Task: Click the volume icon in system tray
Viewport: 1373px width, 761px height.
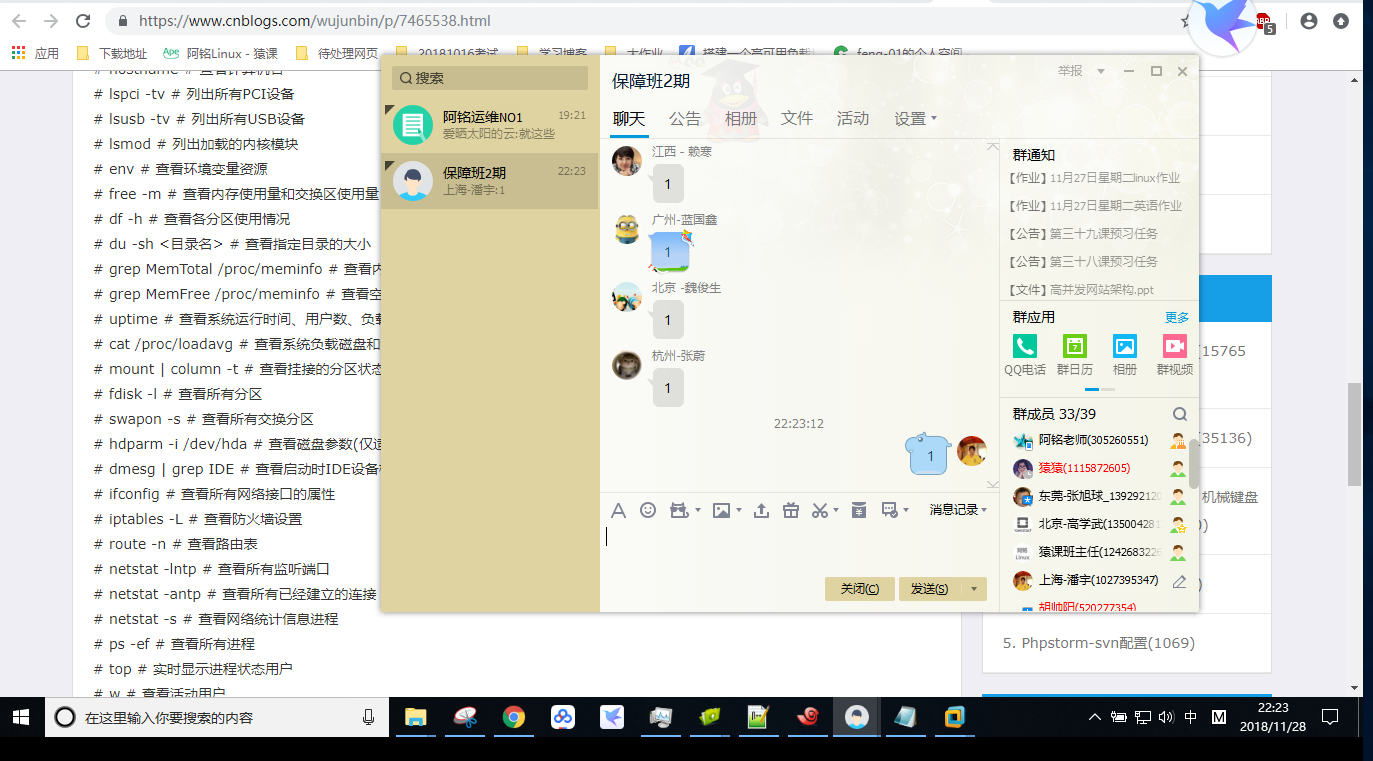Action: (x=1166, y=717)
